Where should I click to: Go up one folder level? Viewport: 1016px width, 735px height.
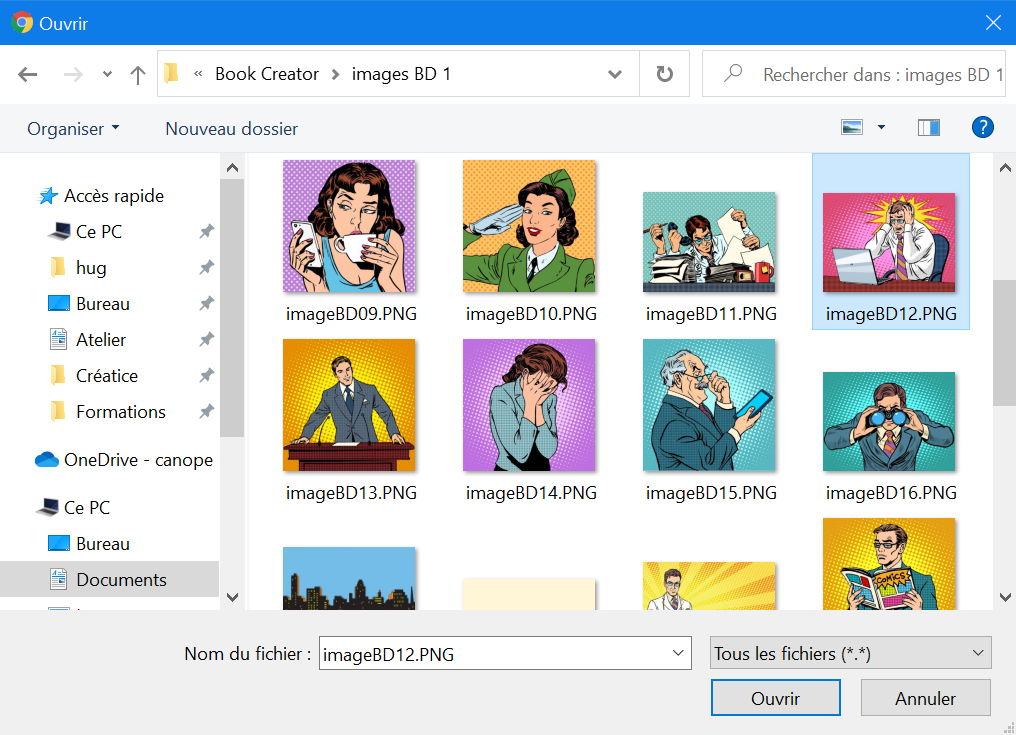(x=138, y=75)
